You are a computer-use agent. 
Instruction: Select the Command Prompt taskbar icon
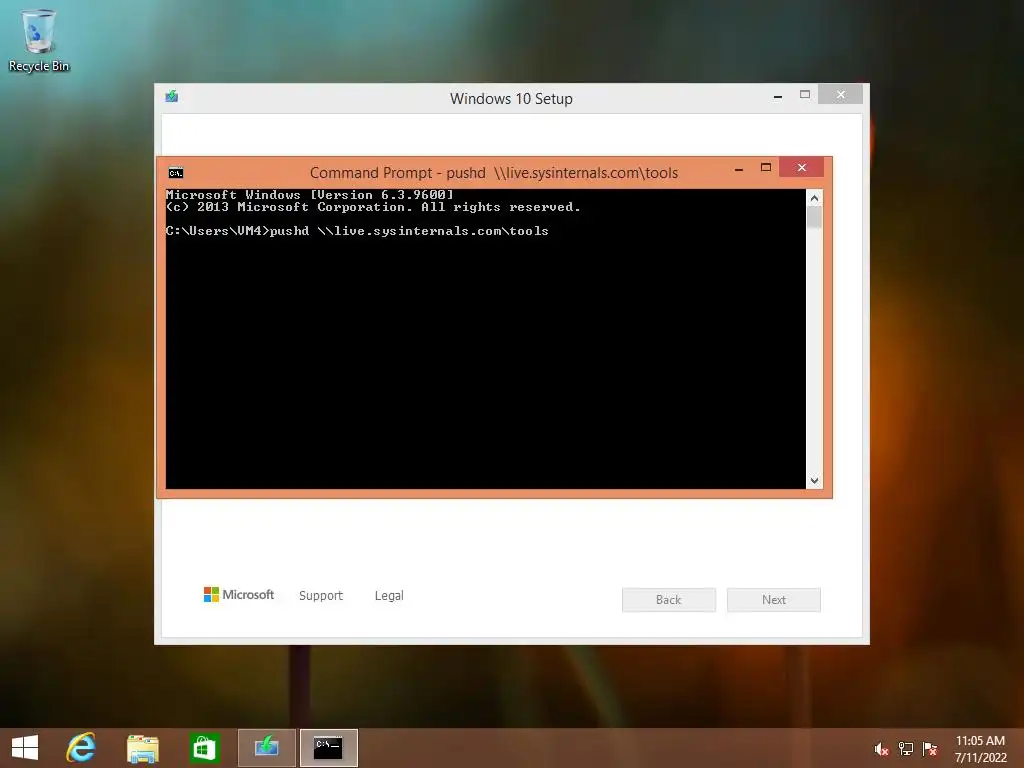tap(328, 748)
